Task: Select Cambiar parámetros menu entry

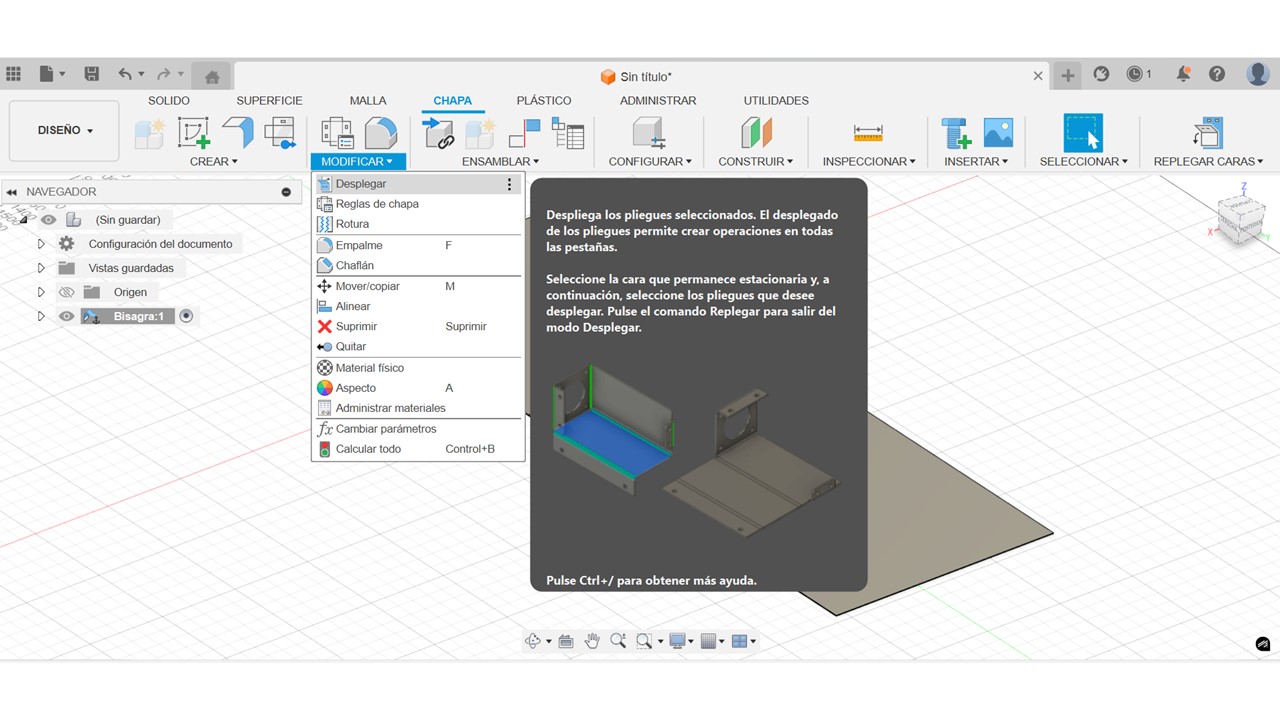Action: click(x=385, y=429)
